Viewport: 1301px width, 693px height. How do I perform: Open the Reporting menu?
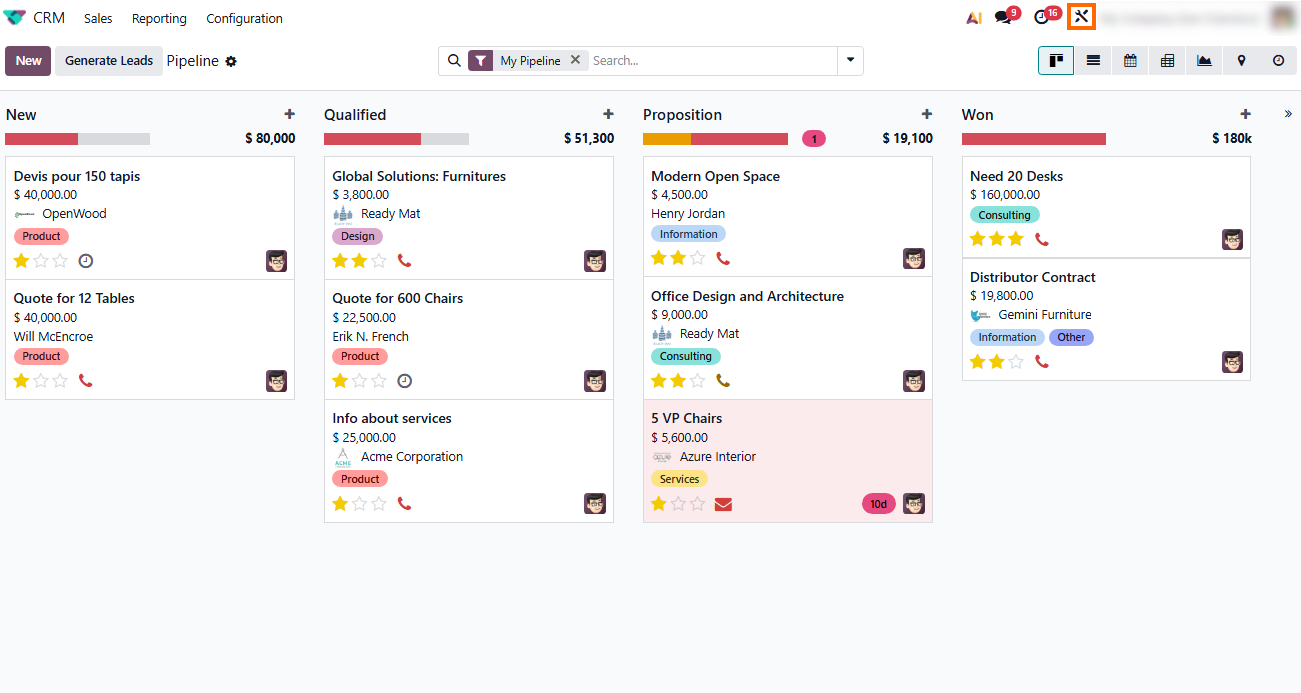[159, 18]
